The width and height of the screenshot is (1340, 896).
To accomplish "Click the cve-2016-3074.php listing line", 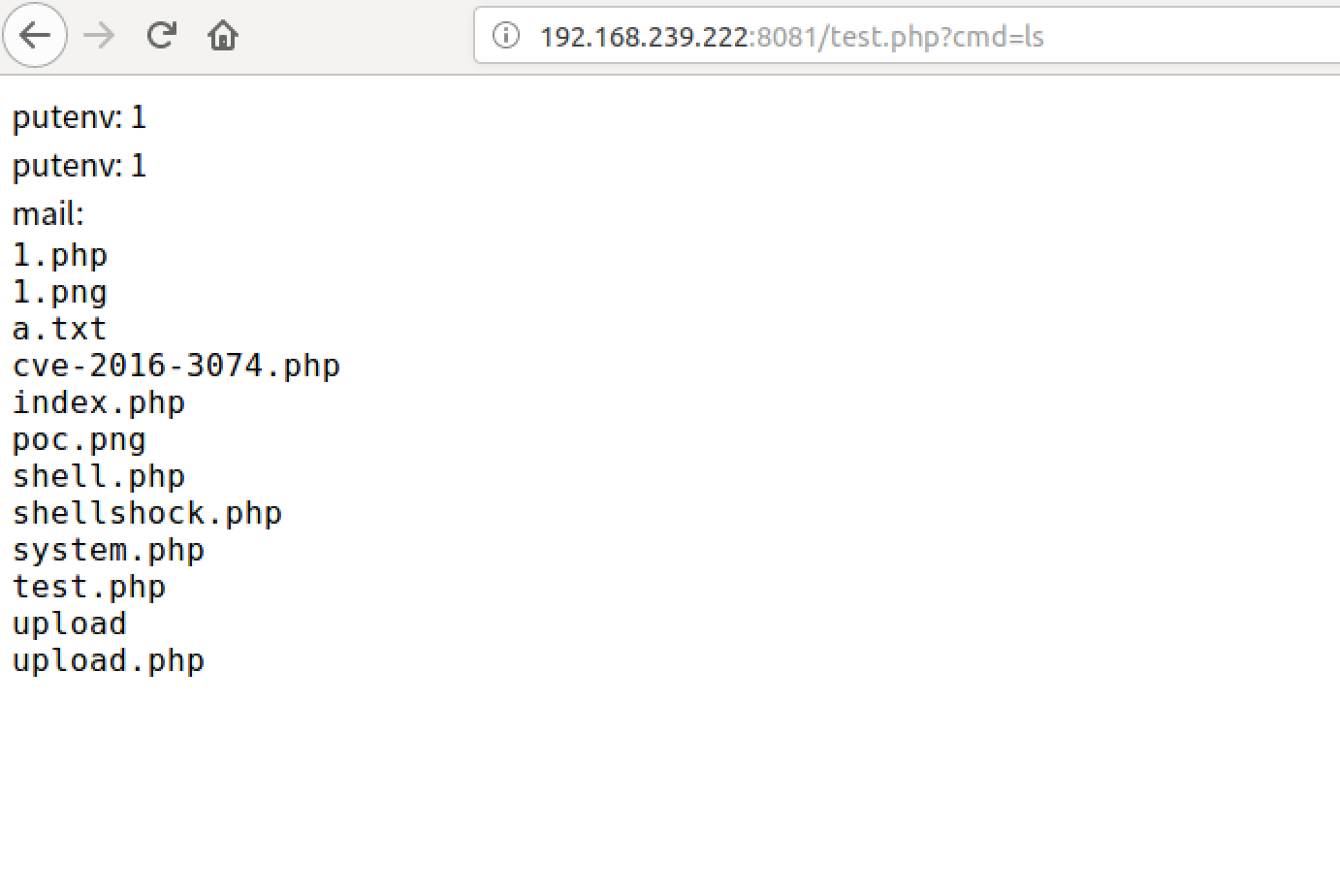I will 176,366.
